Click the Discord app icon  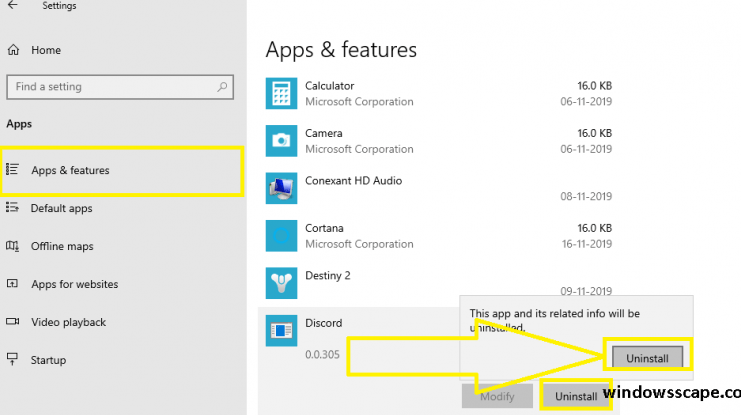pos(281,330)
